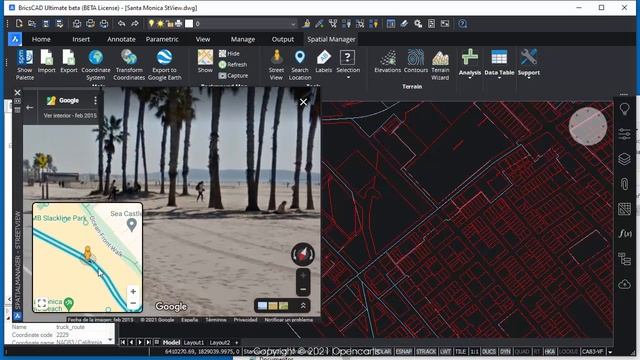Switch to the Model tab
The width and height of the screenshot is (640, 360).
pyautogui.click(x=171, y=342)
